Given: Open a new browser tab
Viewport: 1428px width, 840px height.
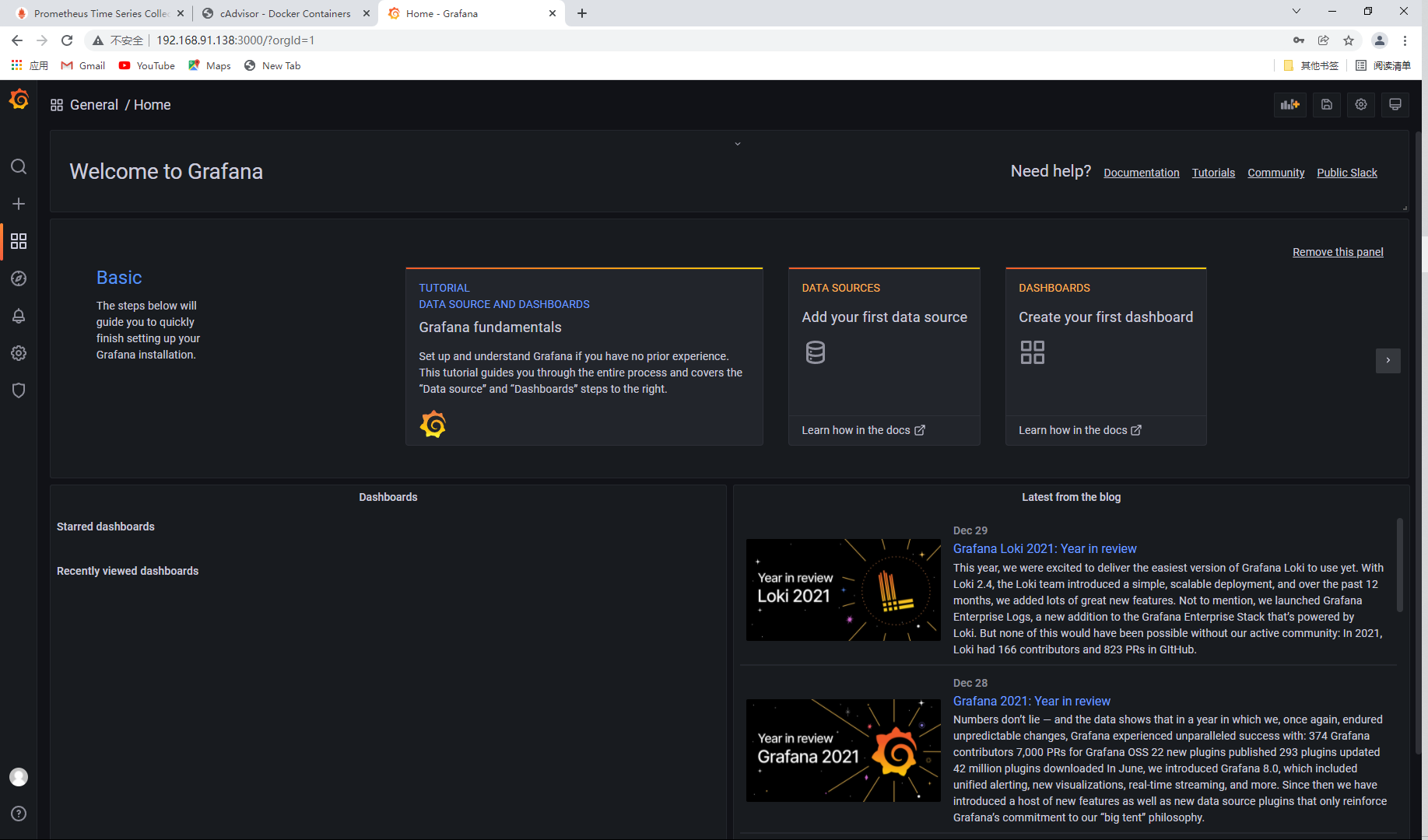Looking at the screenshot, I should 582,13.
